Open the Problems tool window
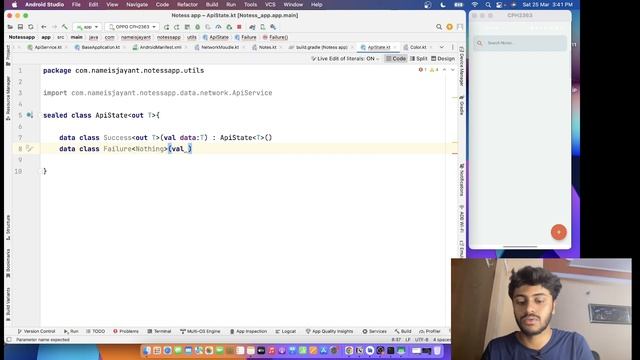The height and width of the screenshot is (360, 640). point(126,331)
